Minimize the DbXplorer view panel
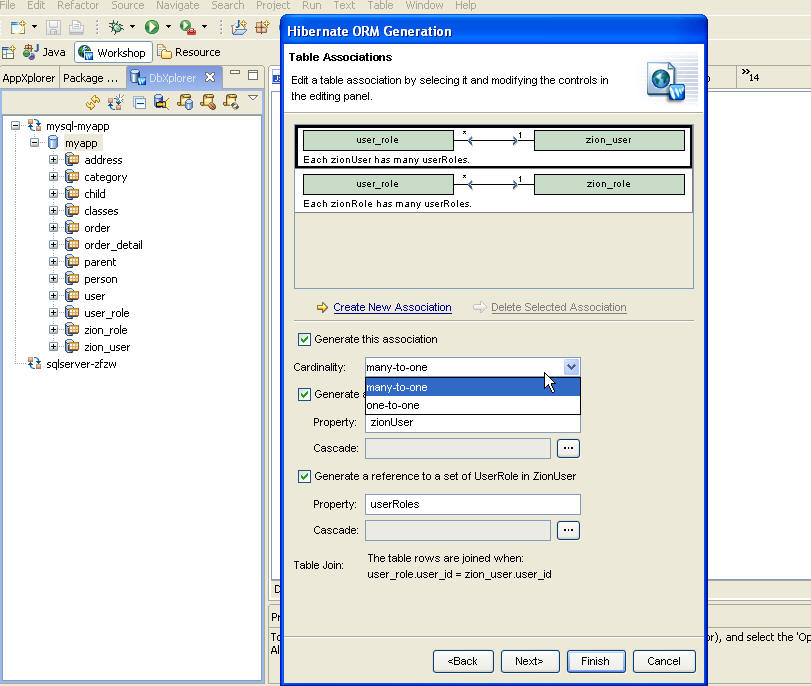 235,73
